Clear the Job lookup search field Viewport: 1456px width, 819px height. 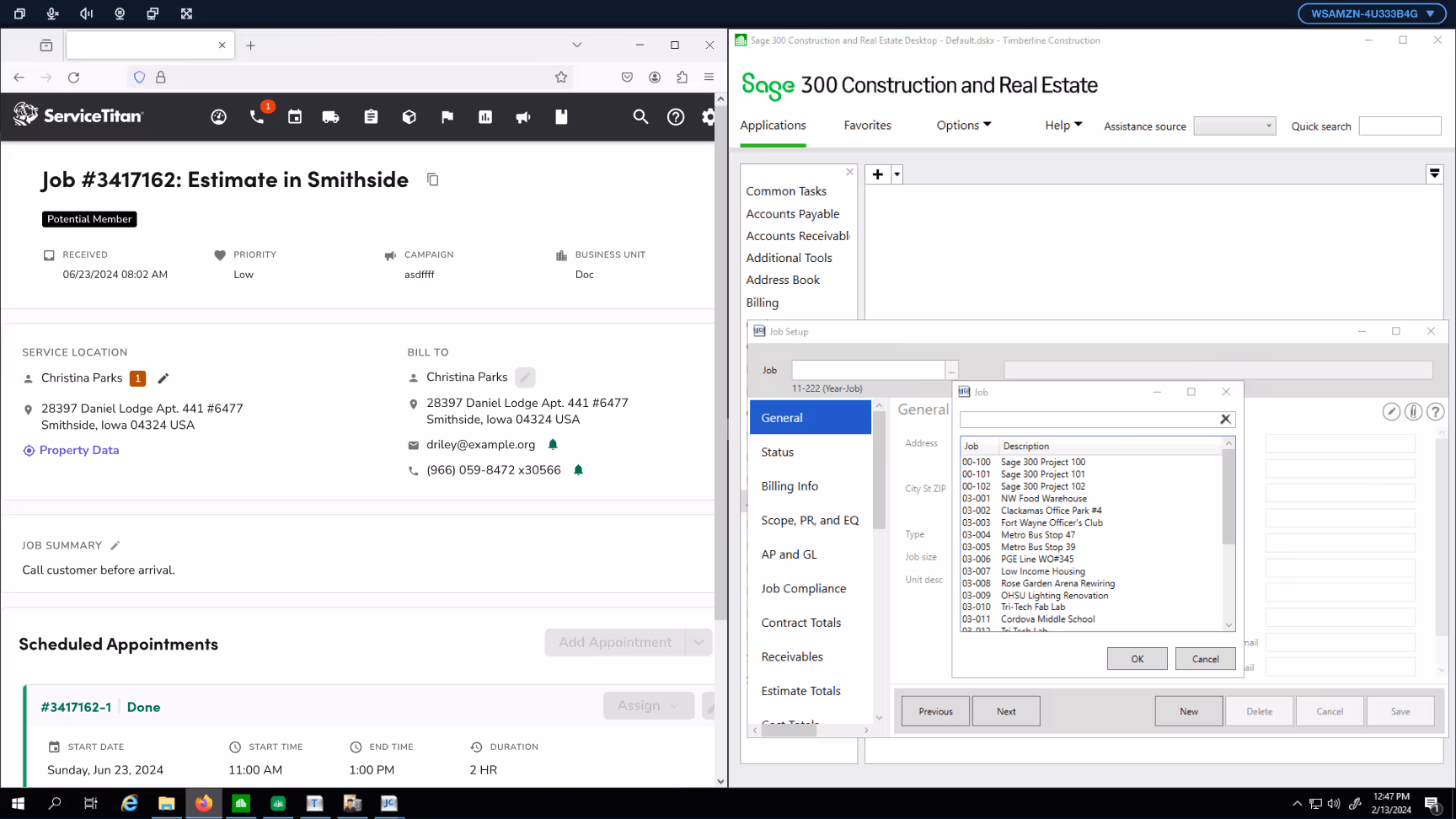[1226, 419]
